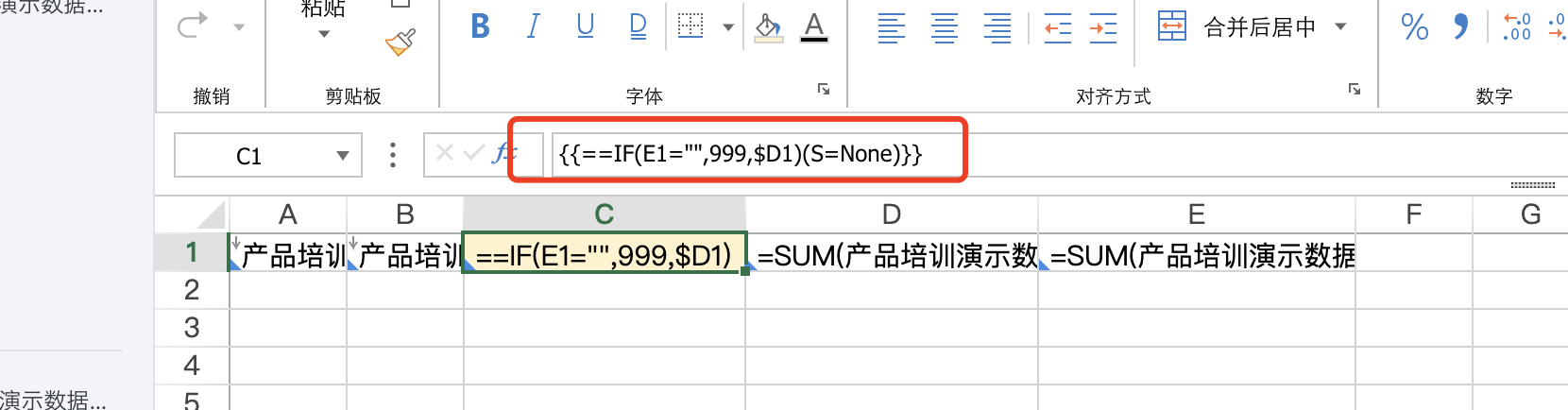The width and height of the screenshot is (1568, 410).
Task: Toggle bold formatting
Action: (480, 26)
